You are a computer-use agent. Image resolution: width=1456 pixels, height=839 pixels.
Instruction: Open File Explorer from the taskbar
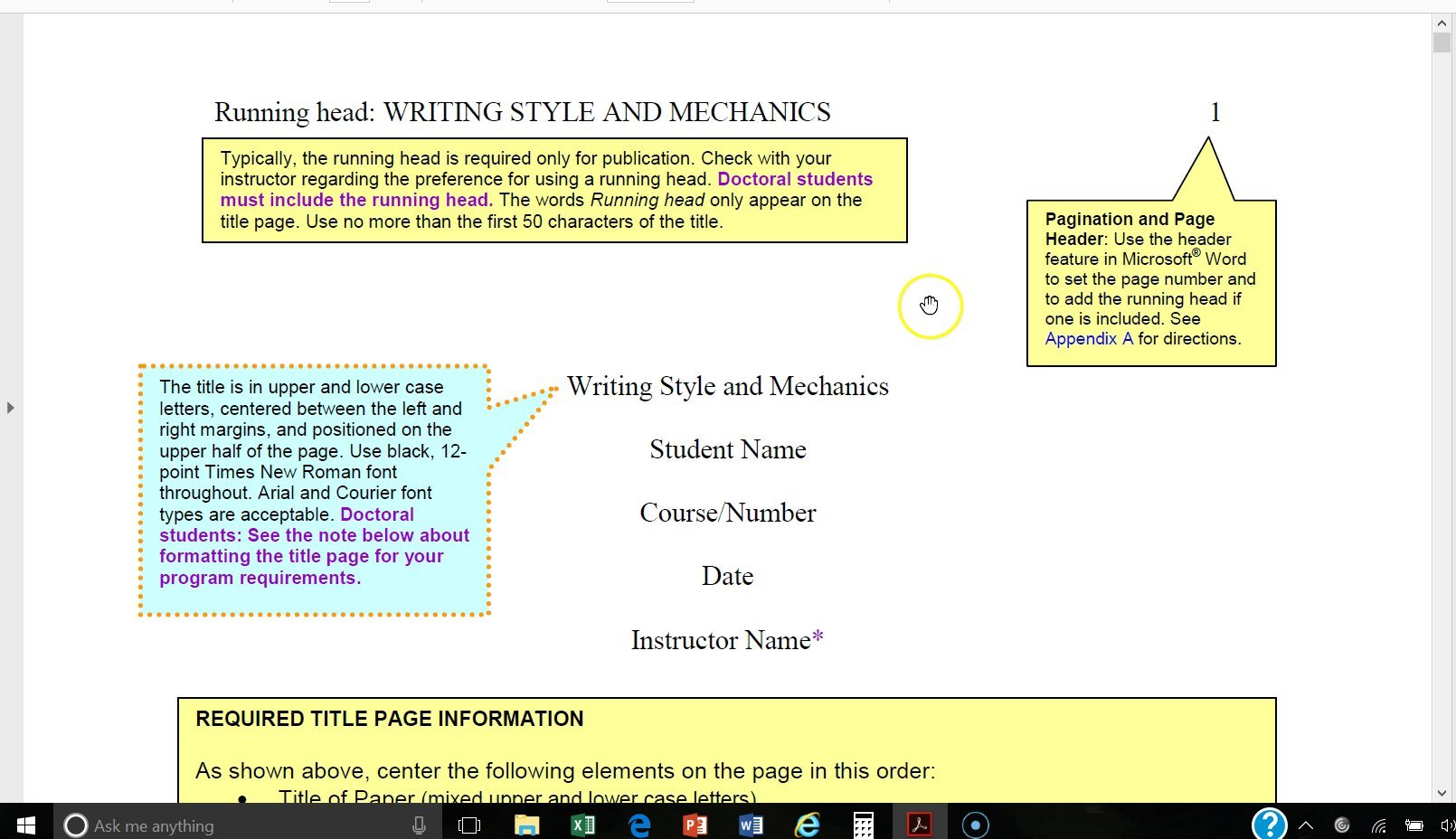click(x=525, y=824)
